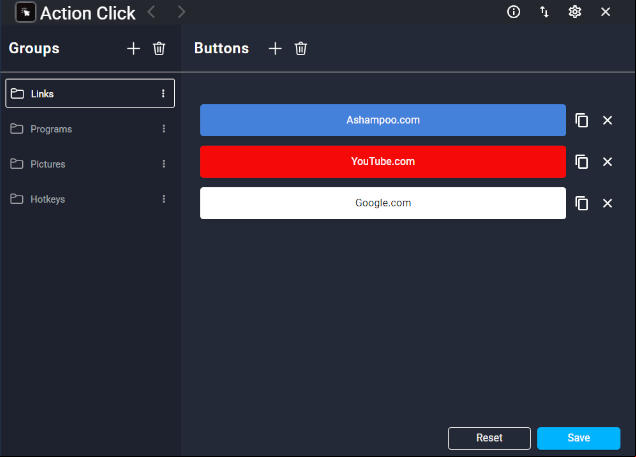Screen dimensions: 636x457
Task: Delete button using Buttons trash icon
Action: [x=301, y=48]
